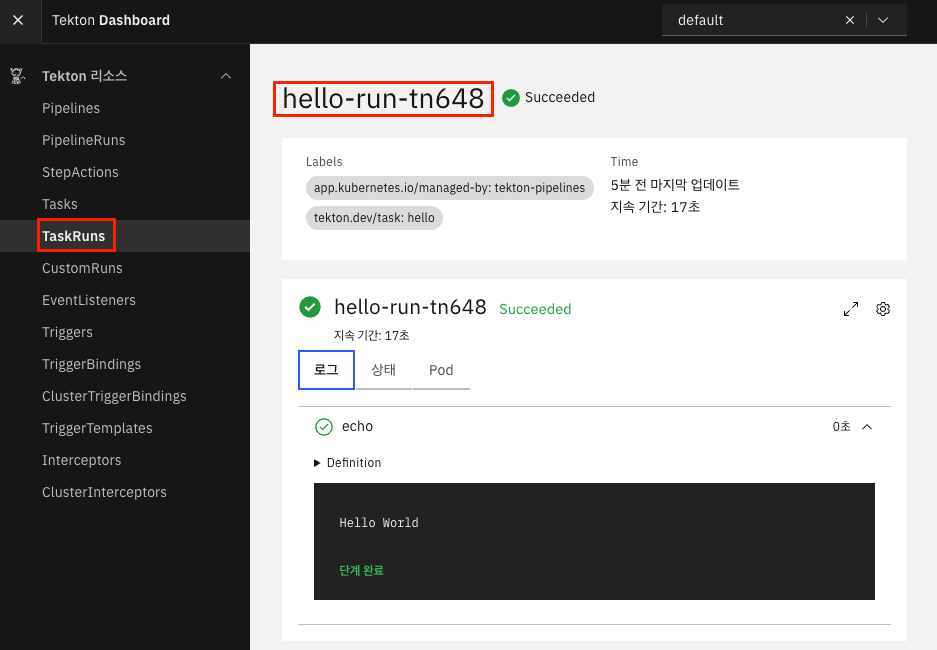Screen dimensions: 937x650
Task: Open Tasks in the sidebar
Action: click(60, 204)
